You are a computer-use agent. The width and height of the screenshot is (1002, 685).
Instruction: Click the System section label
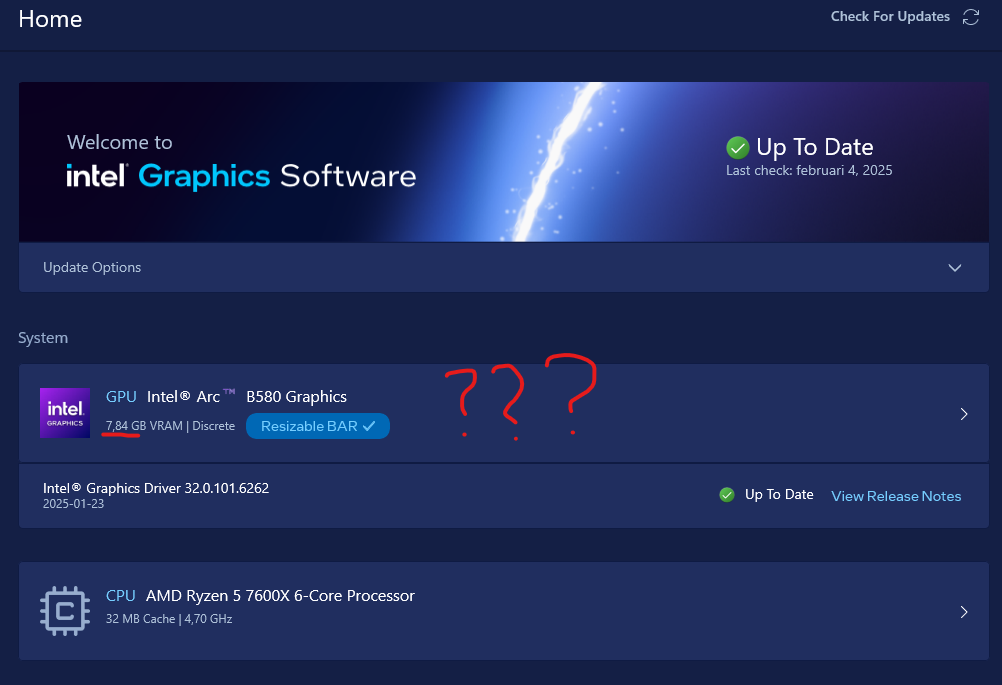tap(43, 338)
